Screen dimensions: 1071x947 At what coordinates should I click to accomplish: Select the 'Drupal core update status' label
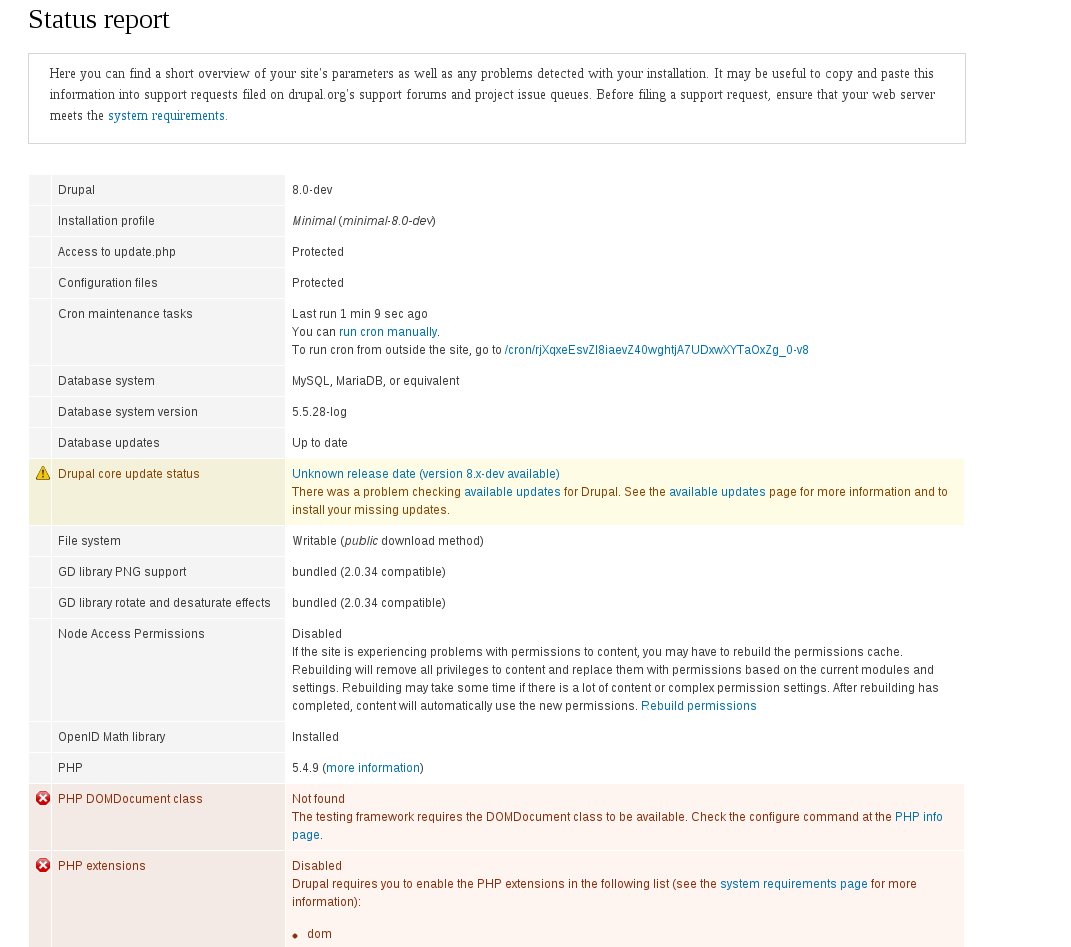[x=129, y=474]
